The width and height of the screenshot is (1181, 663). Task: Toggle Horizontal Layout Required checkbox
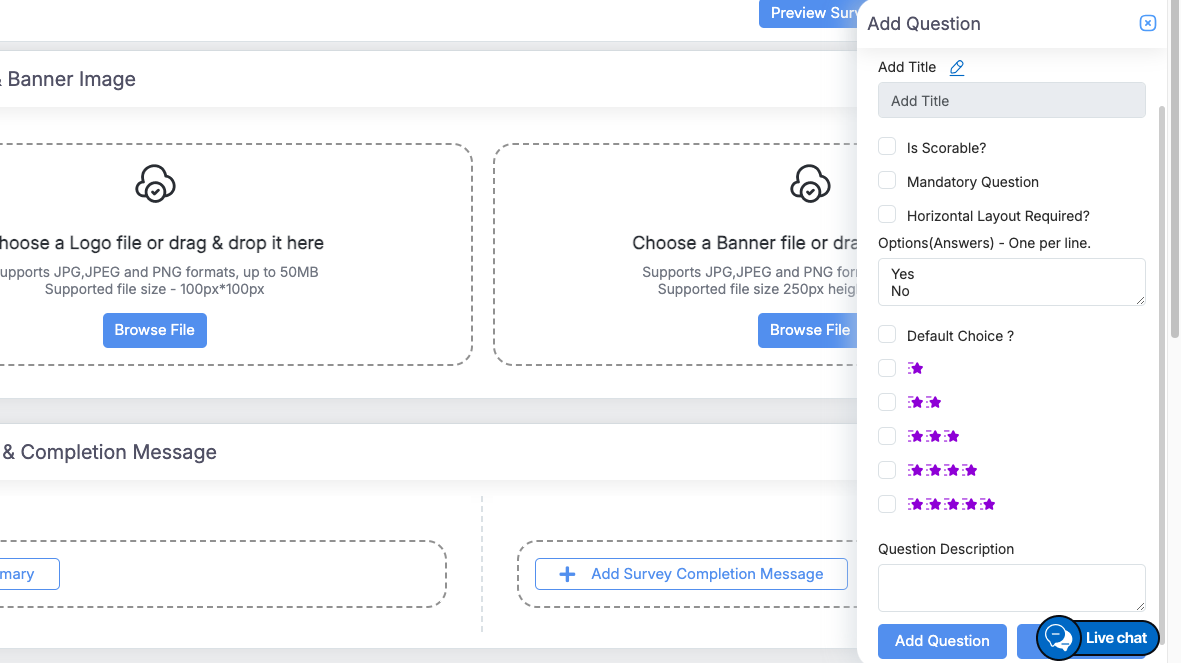[x=887, y=215]
